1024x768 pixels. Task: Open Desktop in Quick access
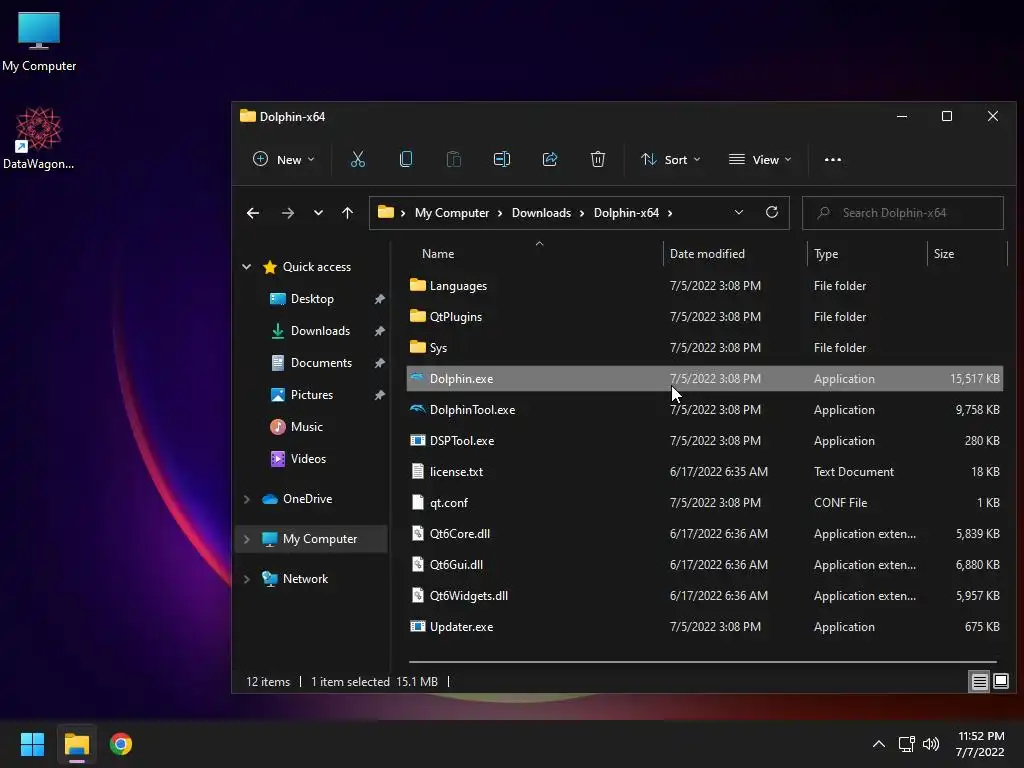pyautogui.click(x=312, y=299)
